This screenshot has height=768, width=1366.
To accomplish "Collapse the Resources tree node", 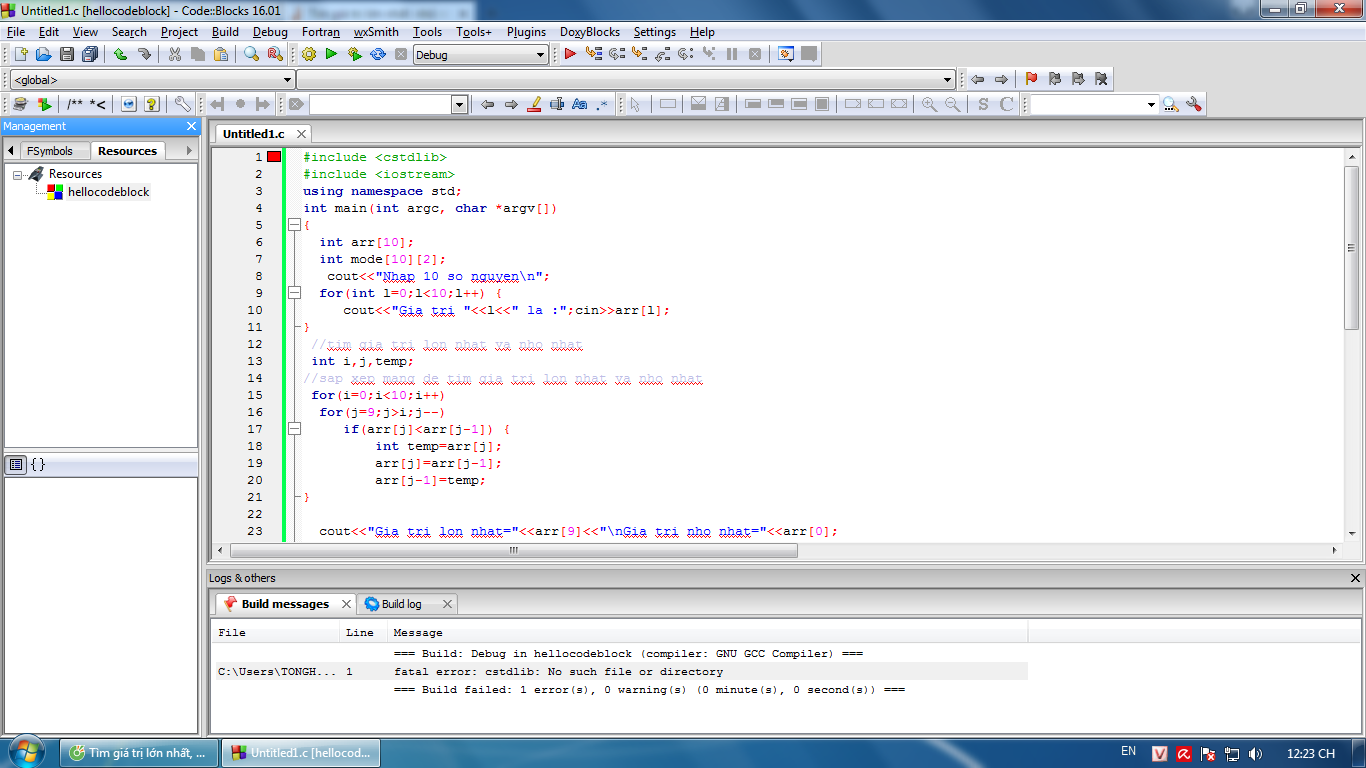I will [x=18, y=174].
